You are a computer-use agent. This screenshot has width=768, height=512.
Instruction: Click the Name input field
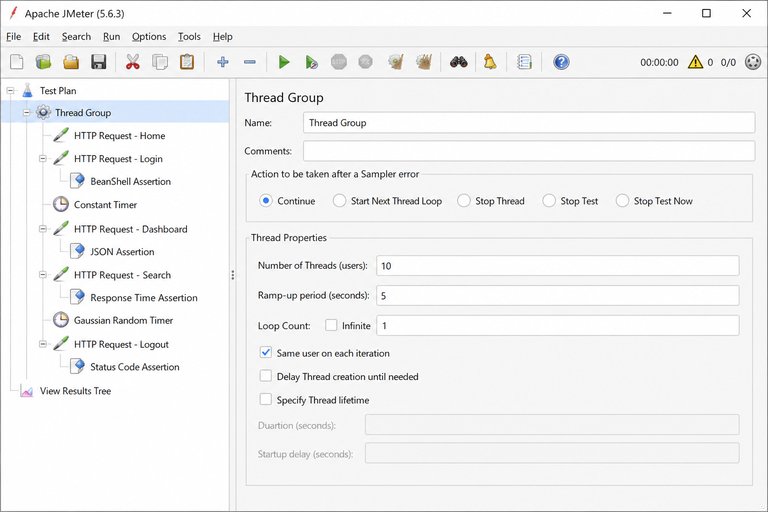(x=529, y=122)
